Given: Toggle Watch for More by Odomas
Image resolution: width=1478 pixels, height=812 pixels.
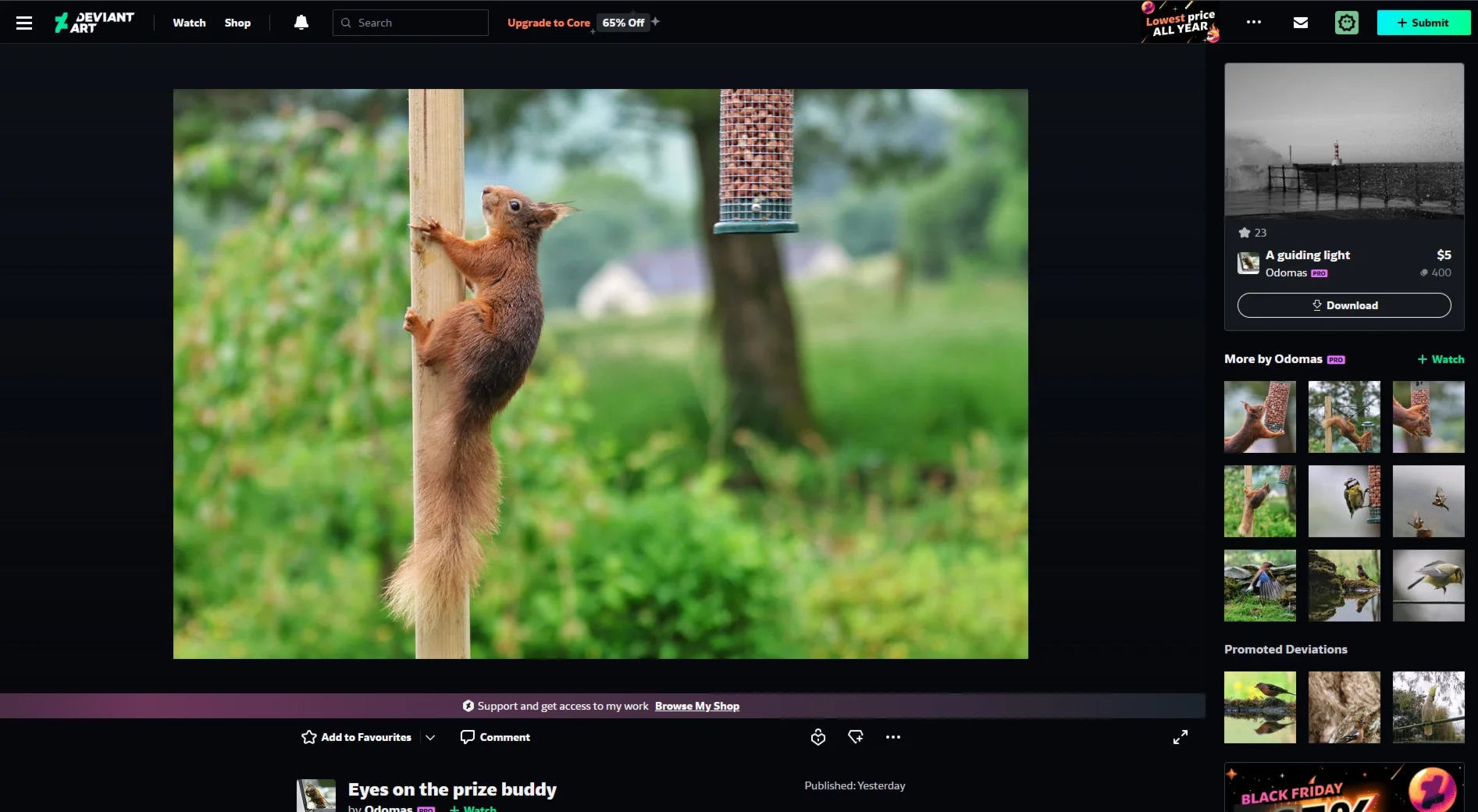Looking at the screenshot, I should pos(1441,359).
